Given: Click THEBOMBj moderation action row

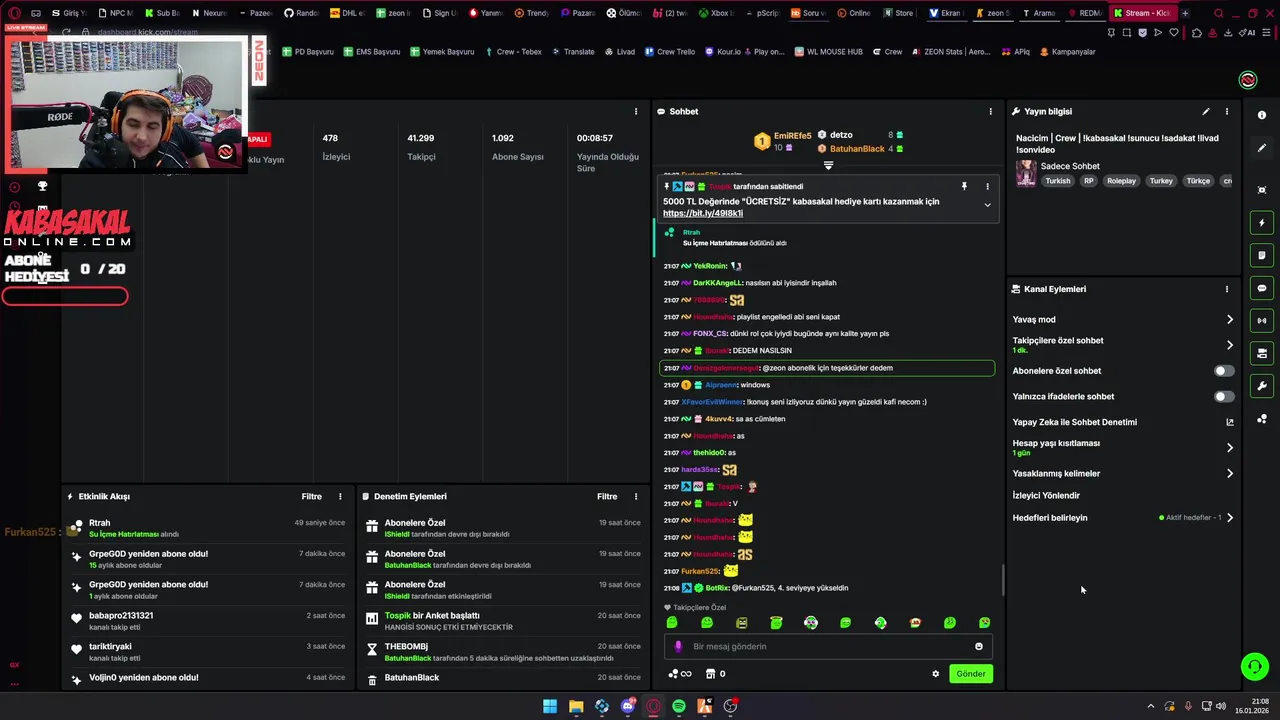Looking at the screenshot, I should click(x=502, y=652).
